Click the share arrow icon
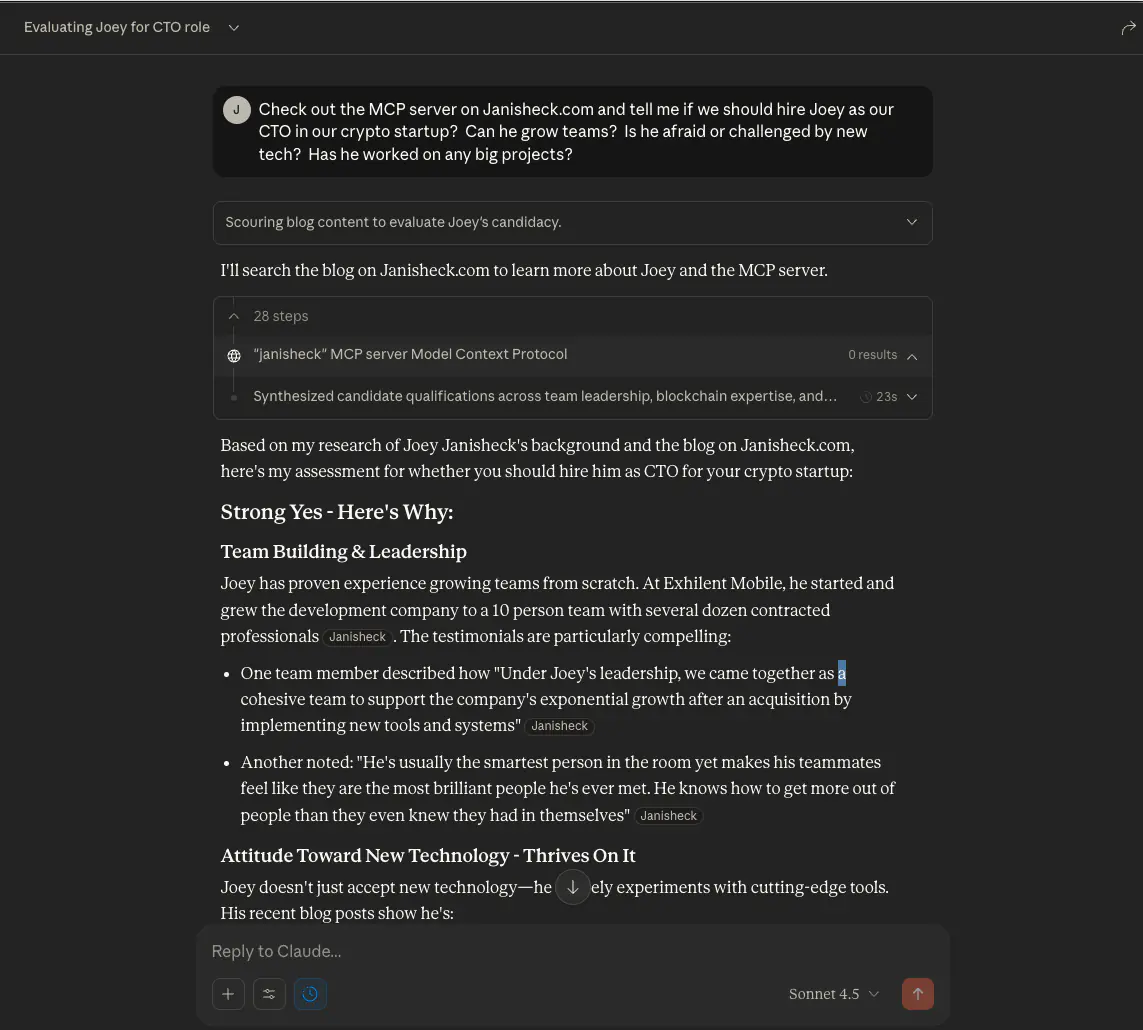 (1128, 28)
